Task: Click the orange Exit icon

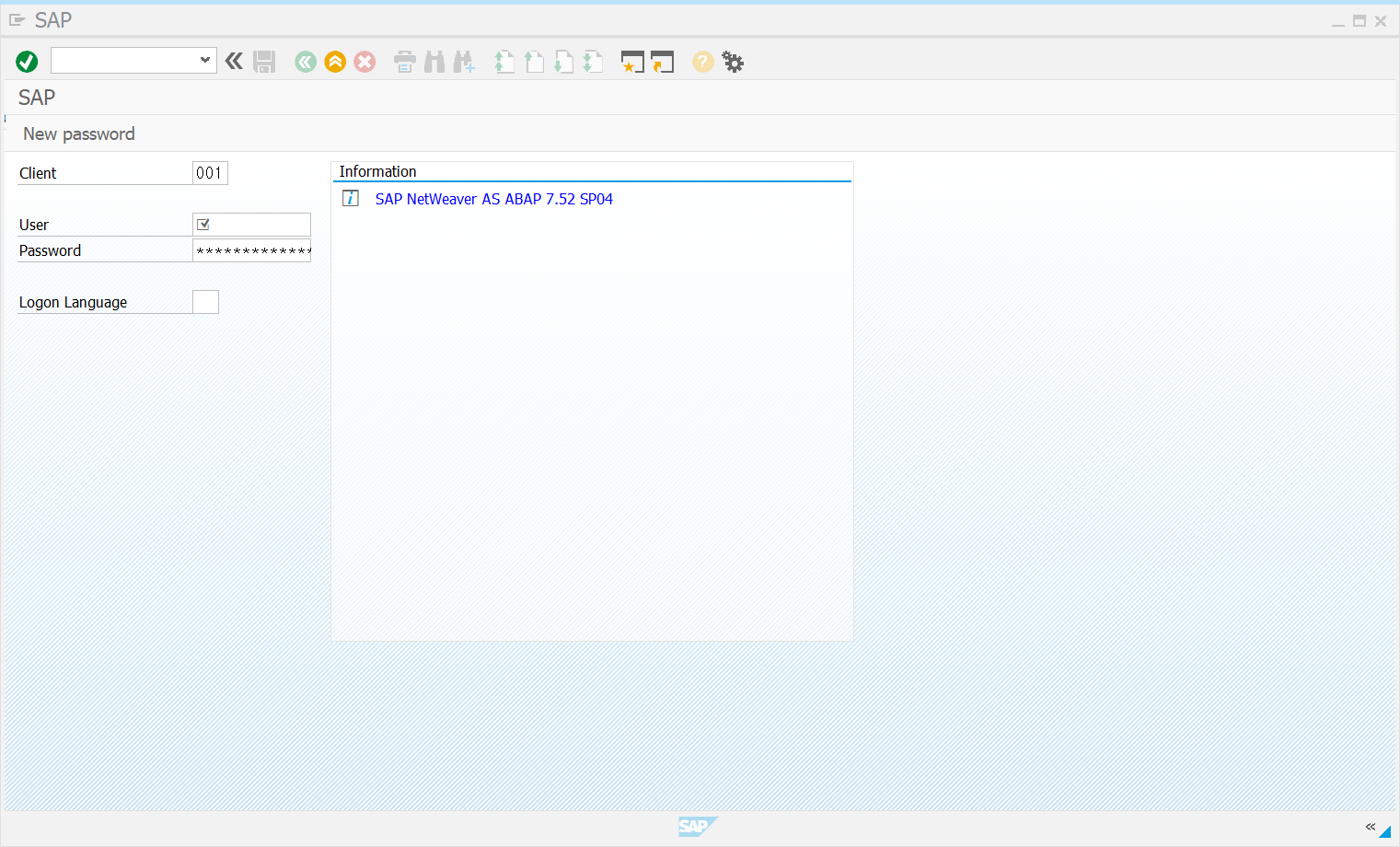Action: pos(335,62)
